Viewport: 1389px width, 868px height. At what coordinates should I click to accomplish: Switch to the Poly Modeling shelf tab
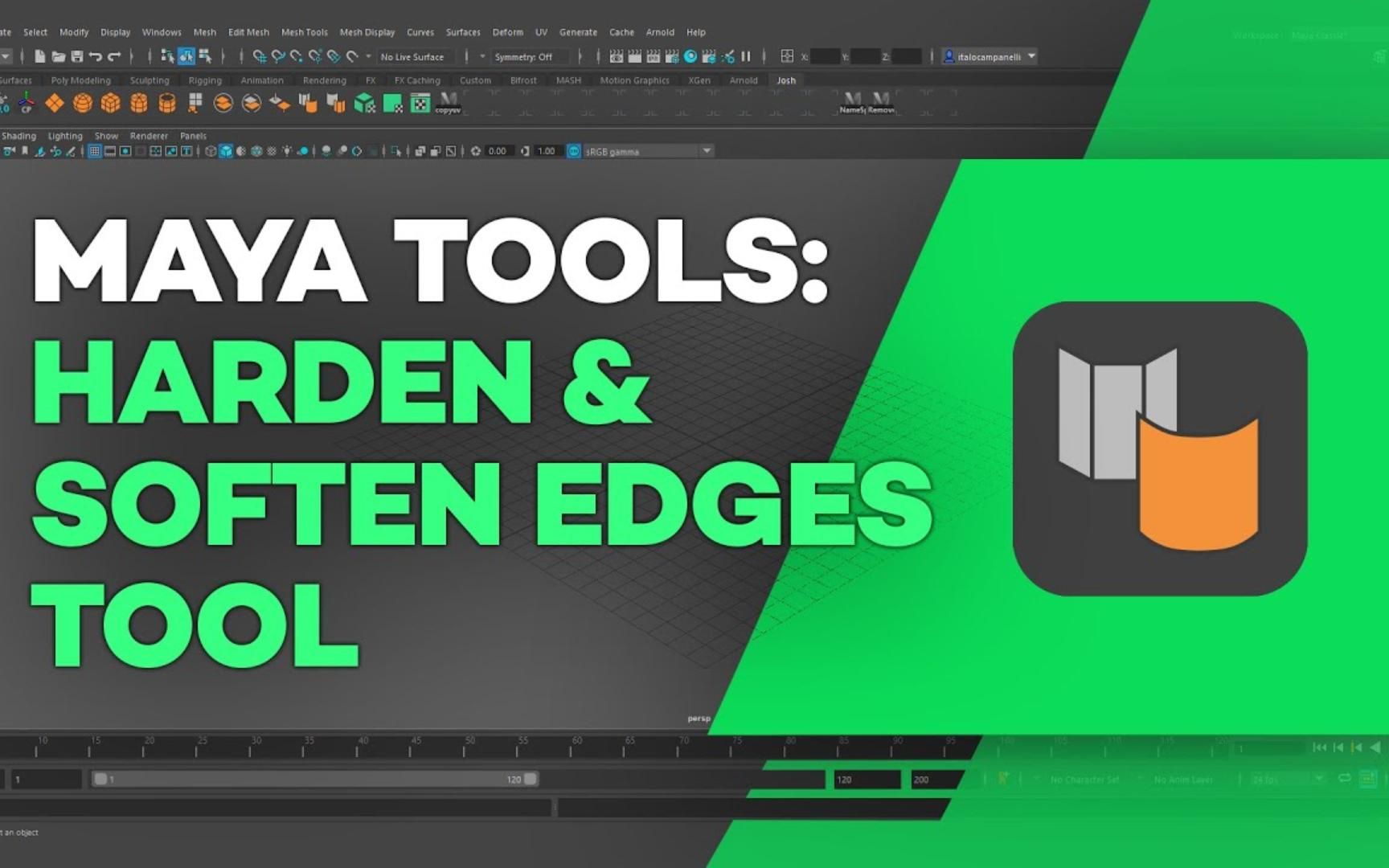pyautogui.click(x=80, y=80)
